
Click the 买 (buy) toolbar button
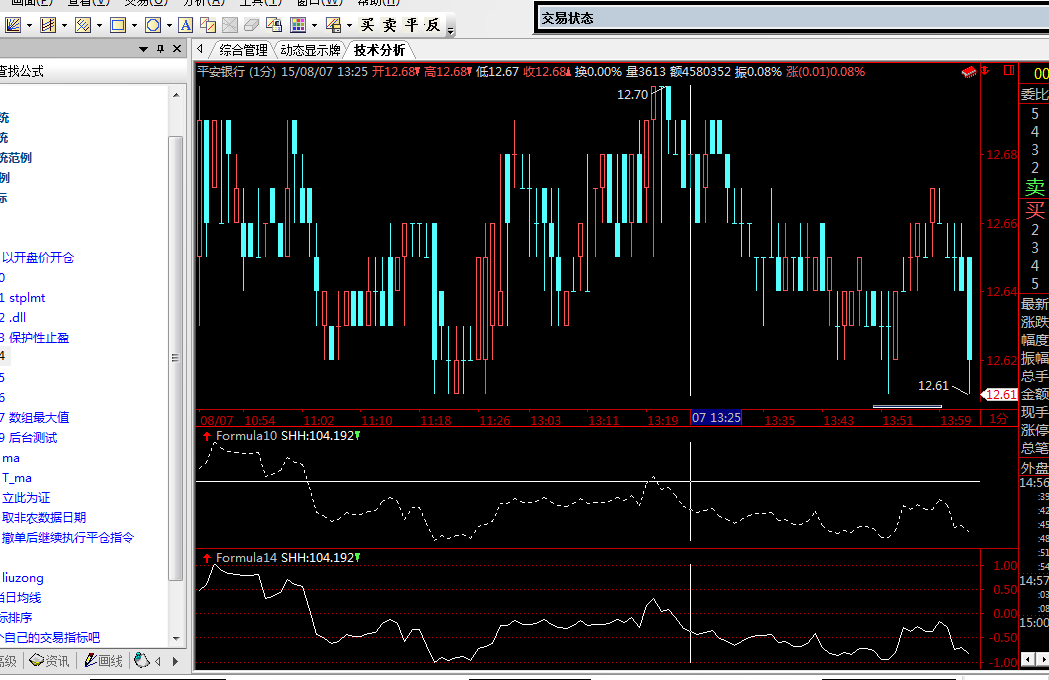(x=368, y=25)
